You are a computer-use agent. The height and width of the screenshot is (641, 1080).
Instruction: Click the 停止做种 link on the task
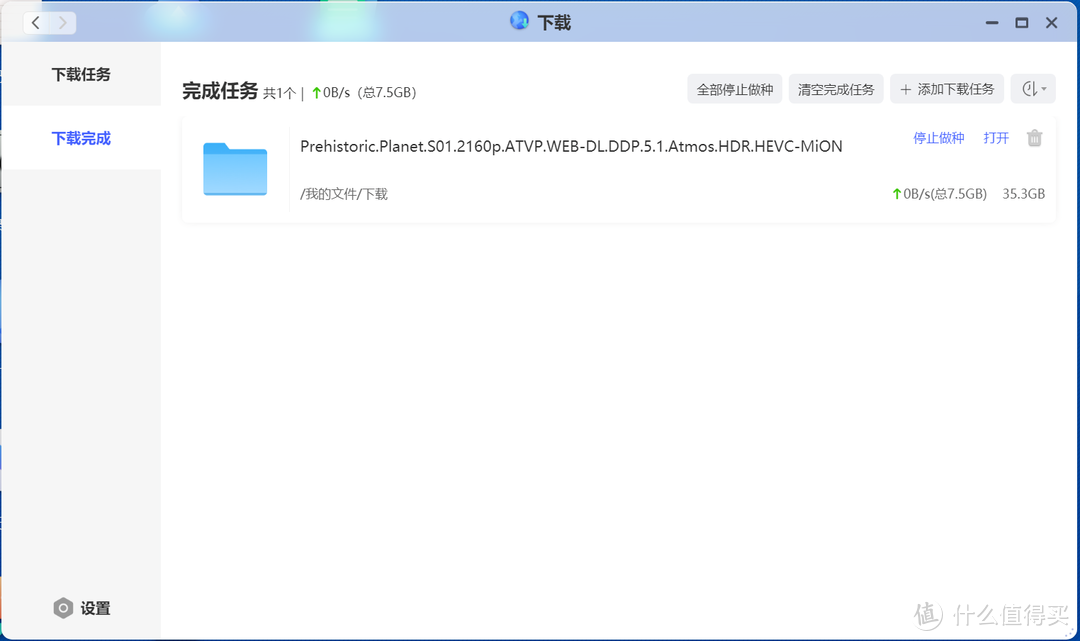(938, 138)
